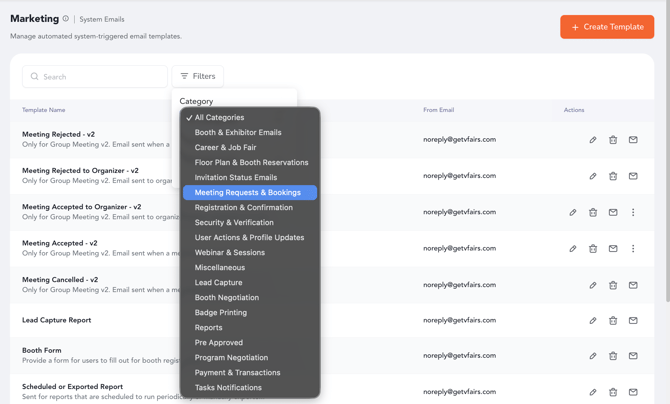This screenshot has height=404, width=670.
Task: Send test email for Meeting Accepted to Organizer
Action: pos(613,212)
